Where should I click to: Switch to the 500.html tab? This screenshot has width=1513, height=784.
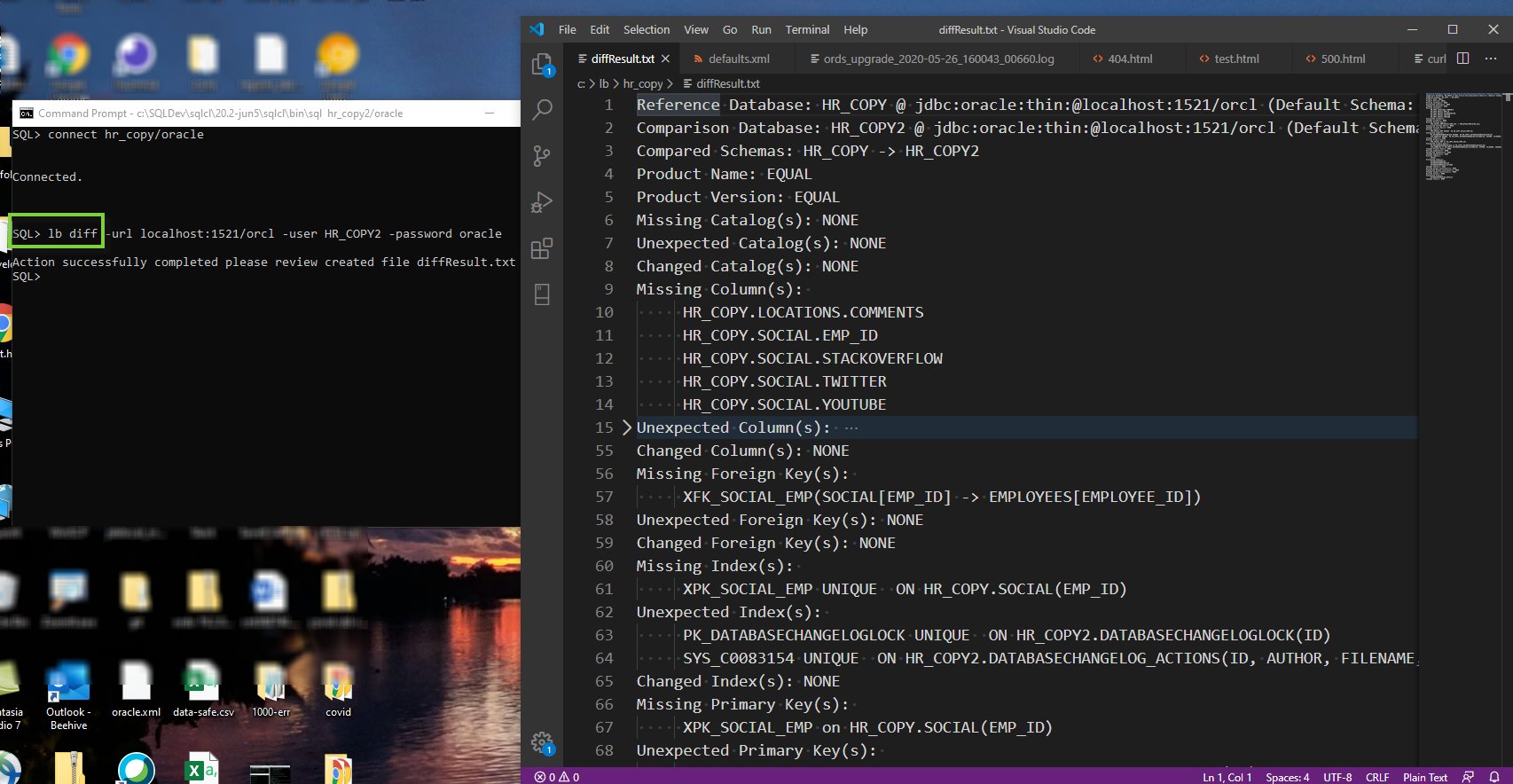1343,59
